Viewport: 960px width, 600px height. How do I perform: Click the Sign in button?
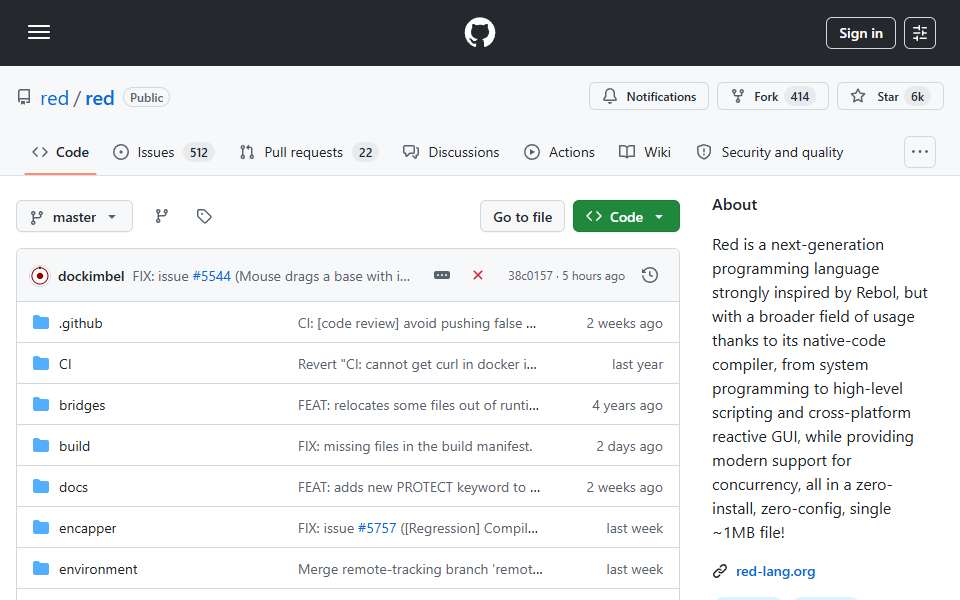[x=860, y=33]
